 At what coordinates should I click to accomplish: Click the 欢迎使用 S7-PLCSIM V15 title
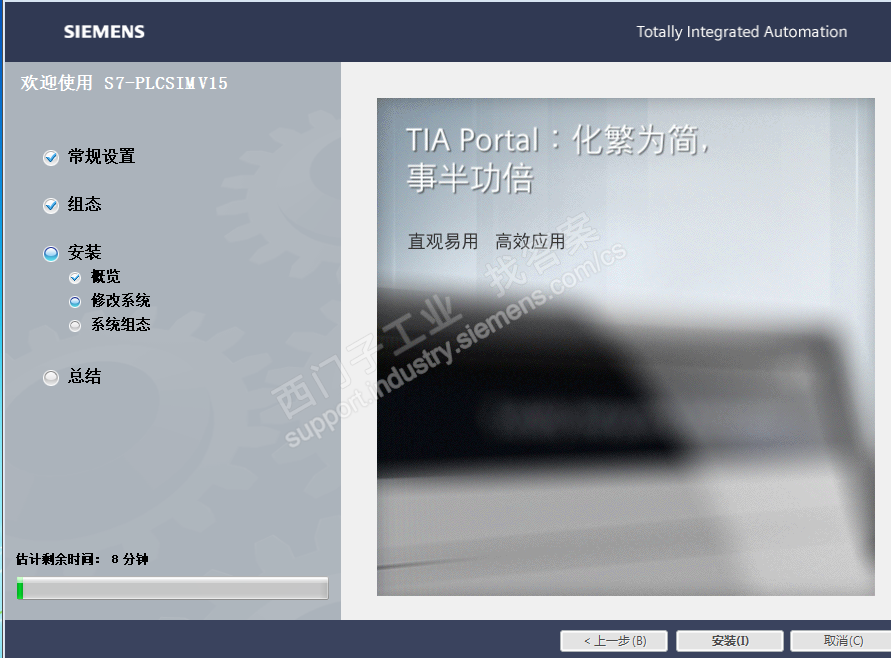point(124,83)
